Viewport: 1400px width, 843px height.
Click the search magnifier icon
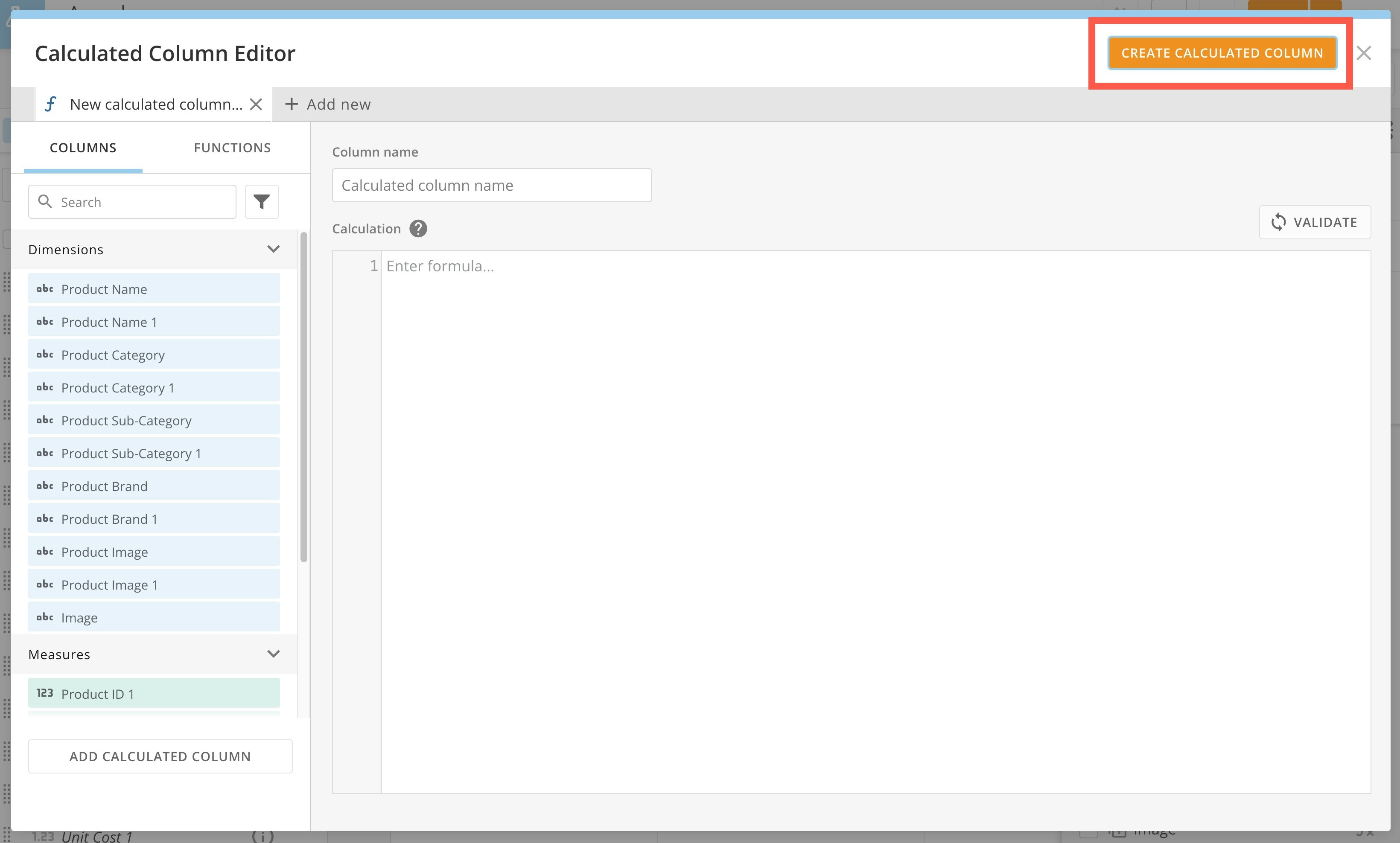(x=45, y=202)
